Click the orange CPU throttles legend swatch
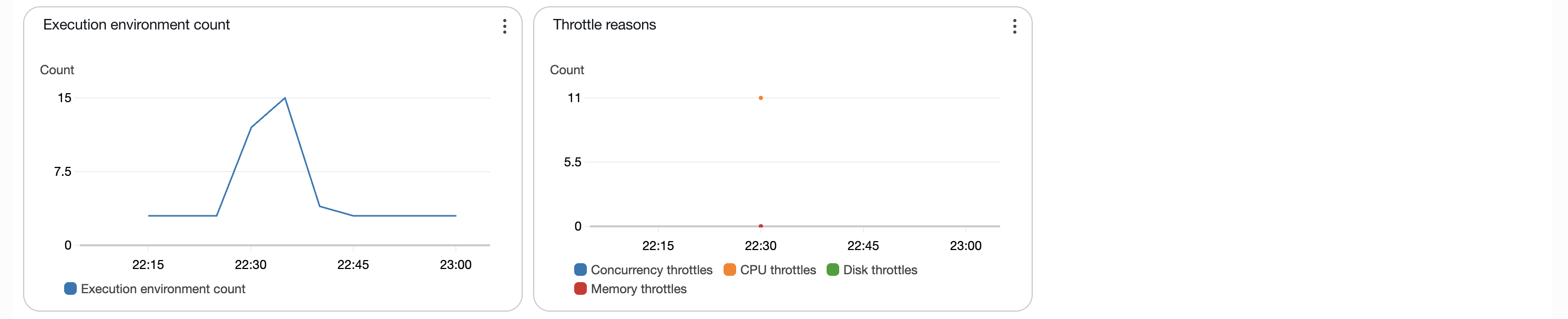Image resolution: width=1568 pixels, height=319 pixels. click(x=729, y=270)
